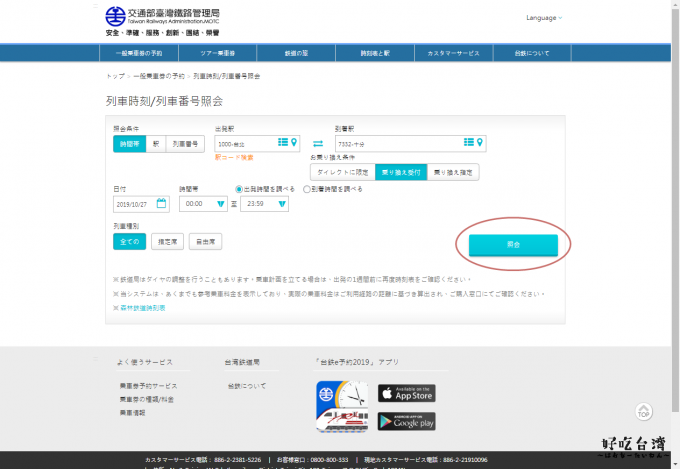
Task: Select the 出発時間を調べる radio button
Action: point(239,188)
